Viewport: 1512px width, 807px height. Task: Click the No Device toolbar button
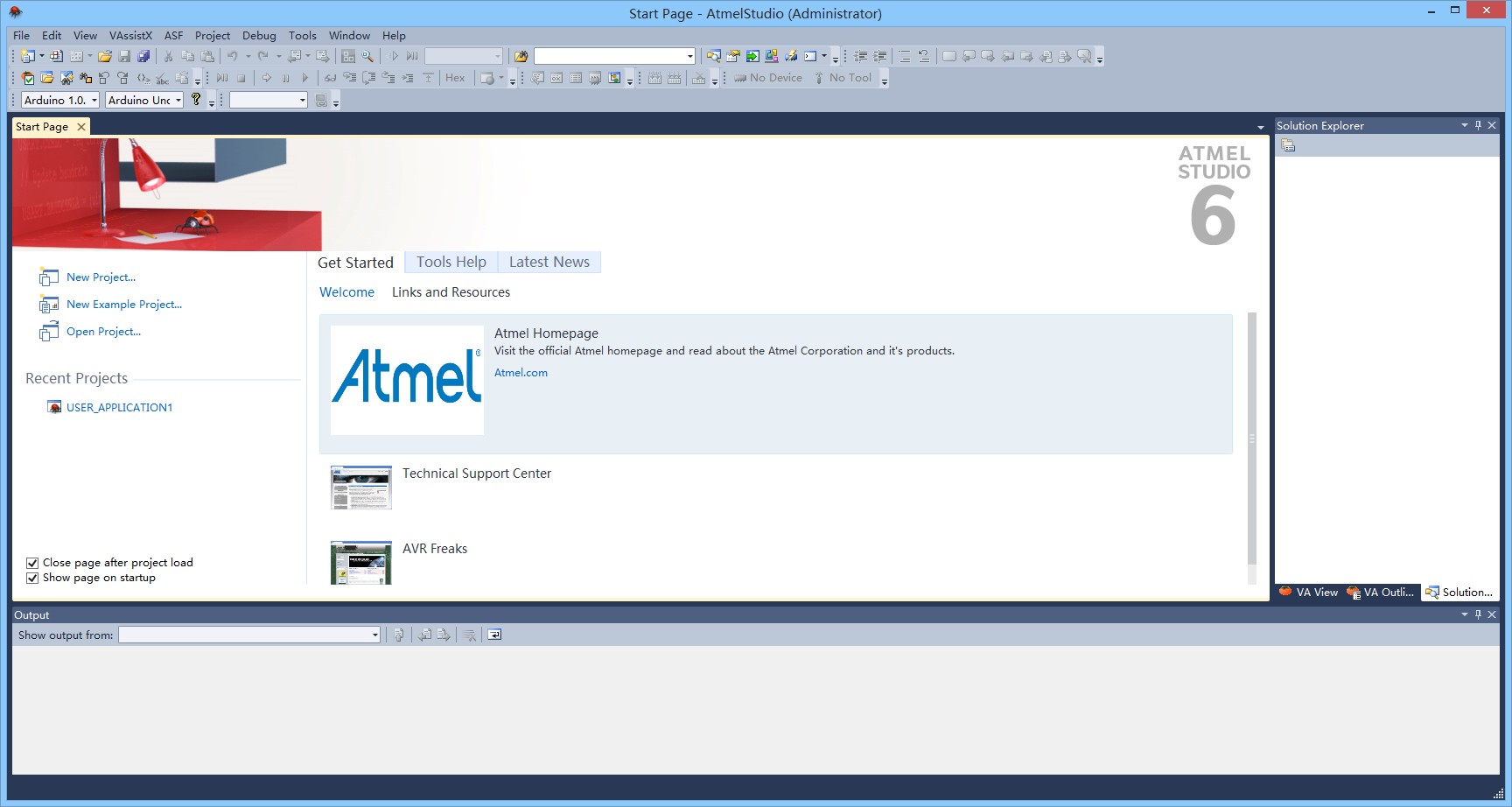[x=768, y=78]
